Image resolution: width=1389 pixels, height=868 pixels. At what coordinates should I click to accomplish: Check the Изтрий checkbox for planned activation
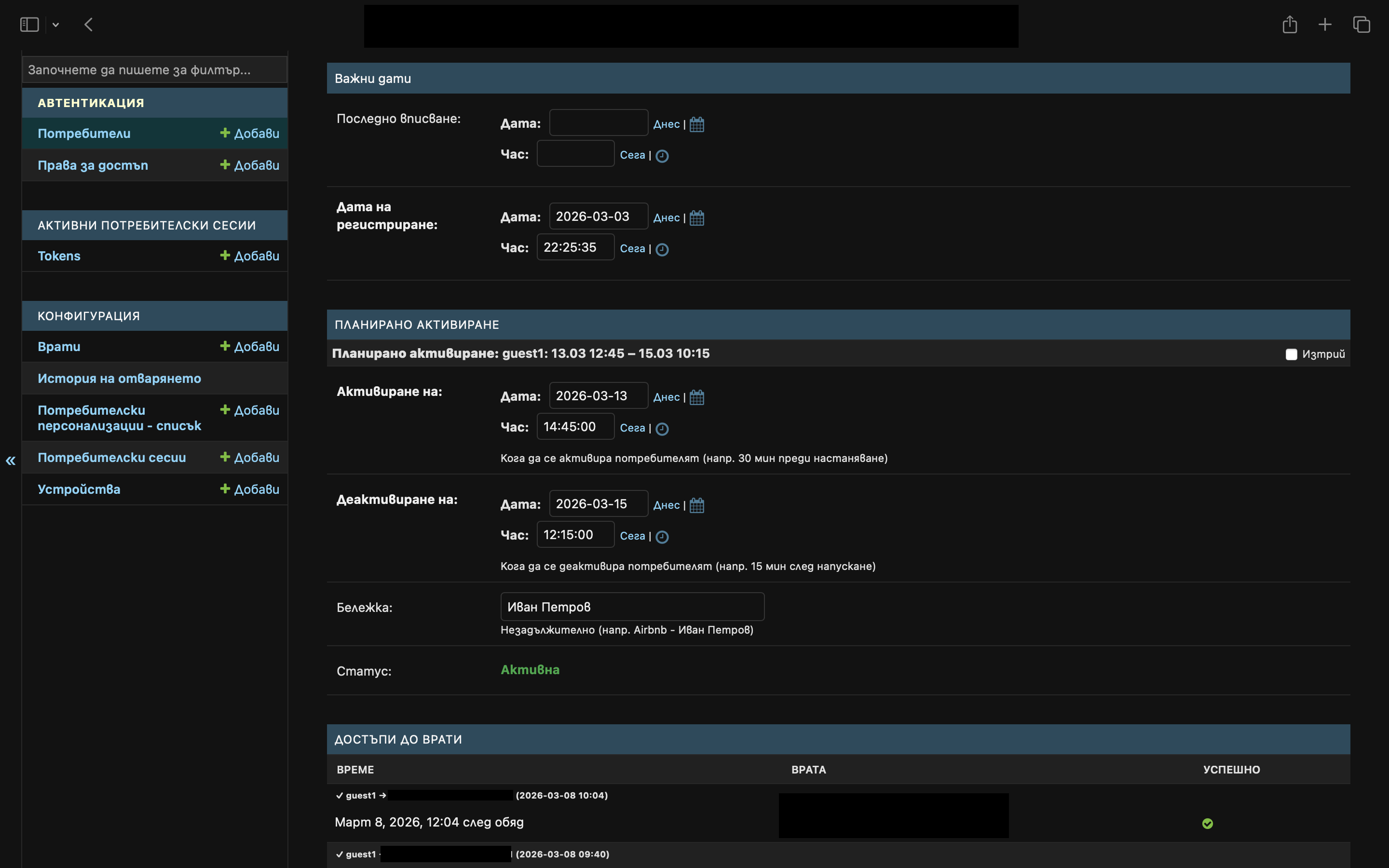1292,354
